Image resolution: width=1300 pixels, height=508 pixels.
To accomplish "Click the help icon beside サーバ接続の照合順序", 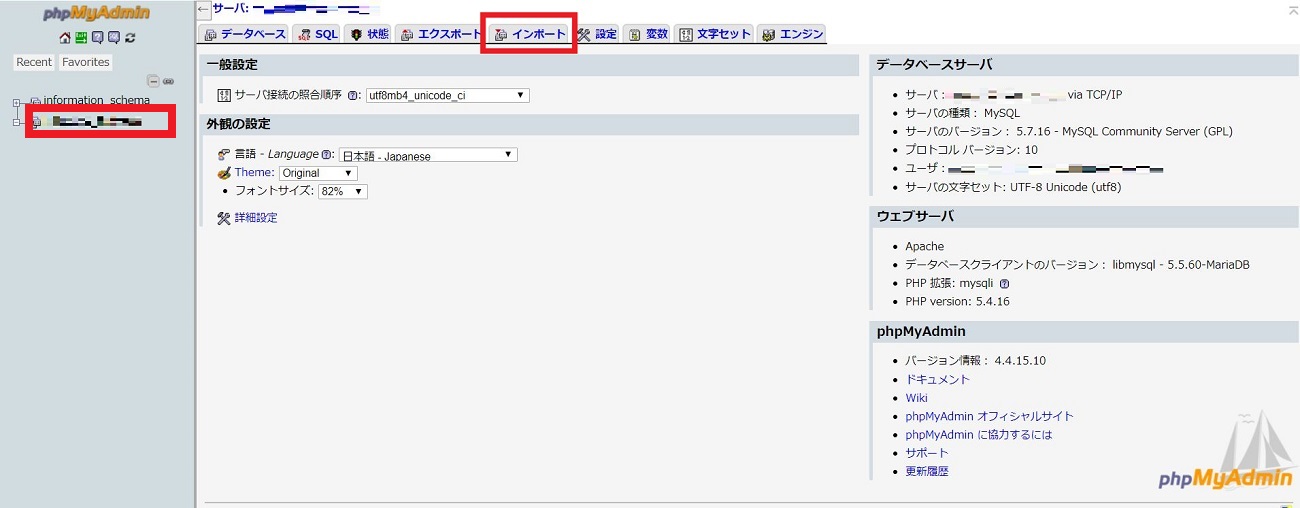I will click(352, 96).
